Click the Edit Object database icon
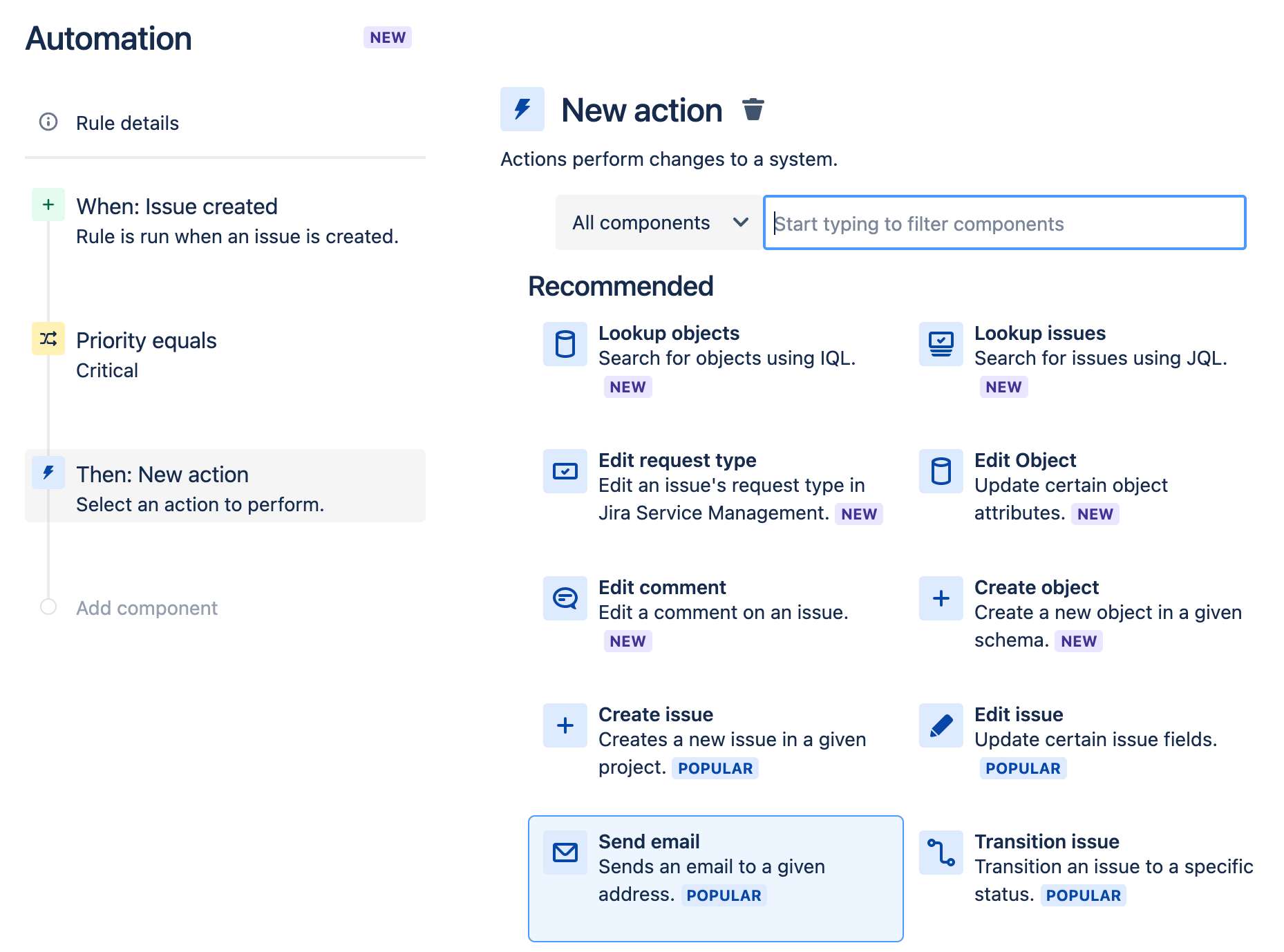The width and height of the screenshot is (1284, 952). pyautogui.click(x=941, y=472)
